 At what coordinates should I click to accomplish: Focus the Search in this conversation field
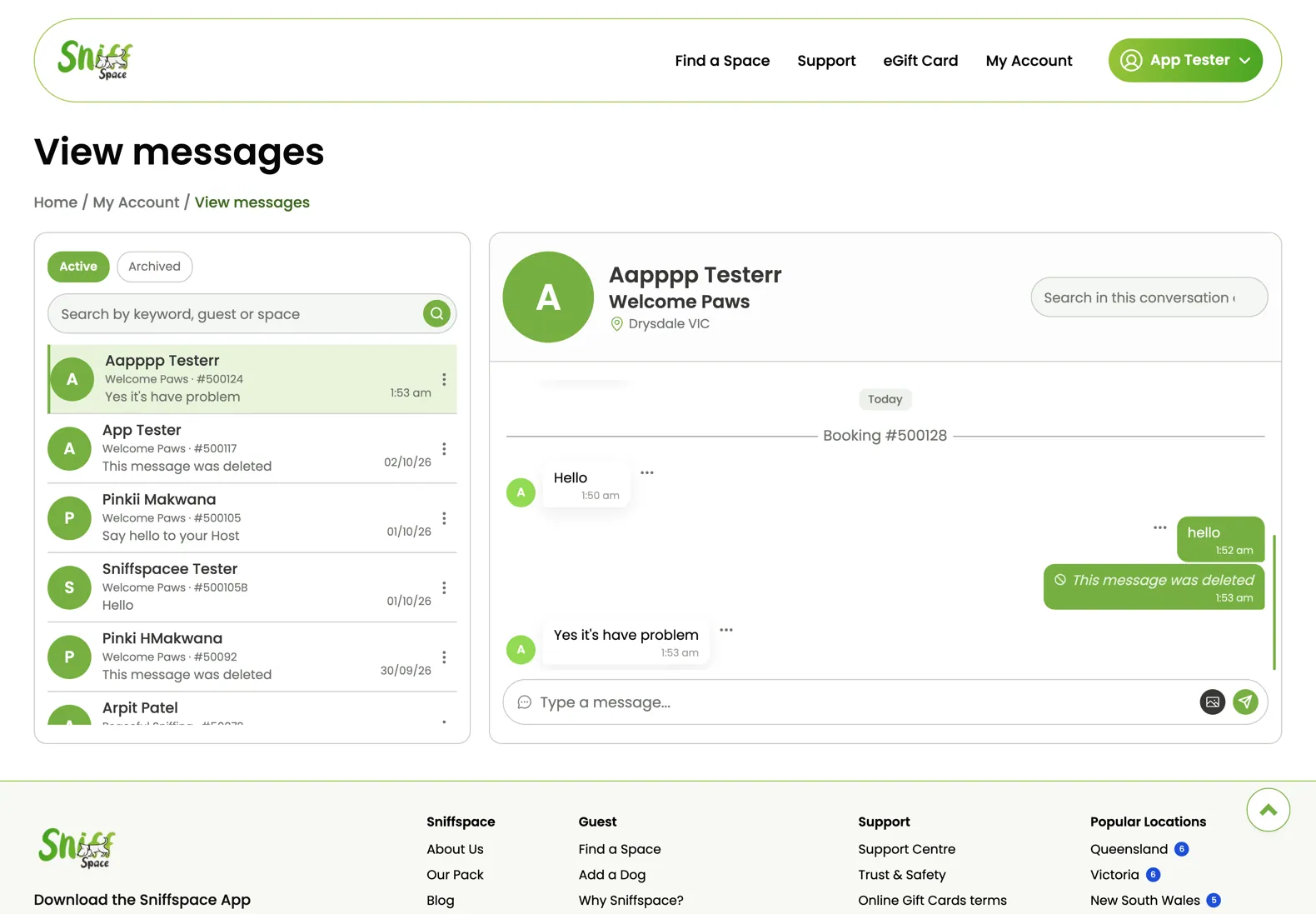tap(1149, 297)
